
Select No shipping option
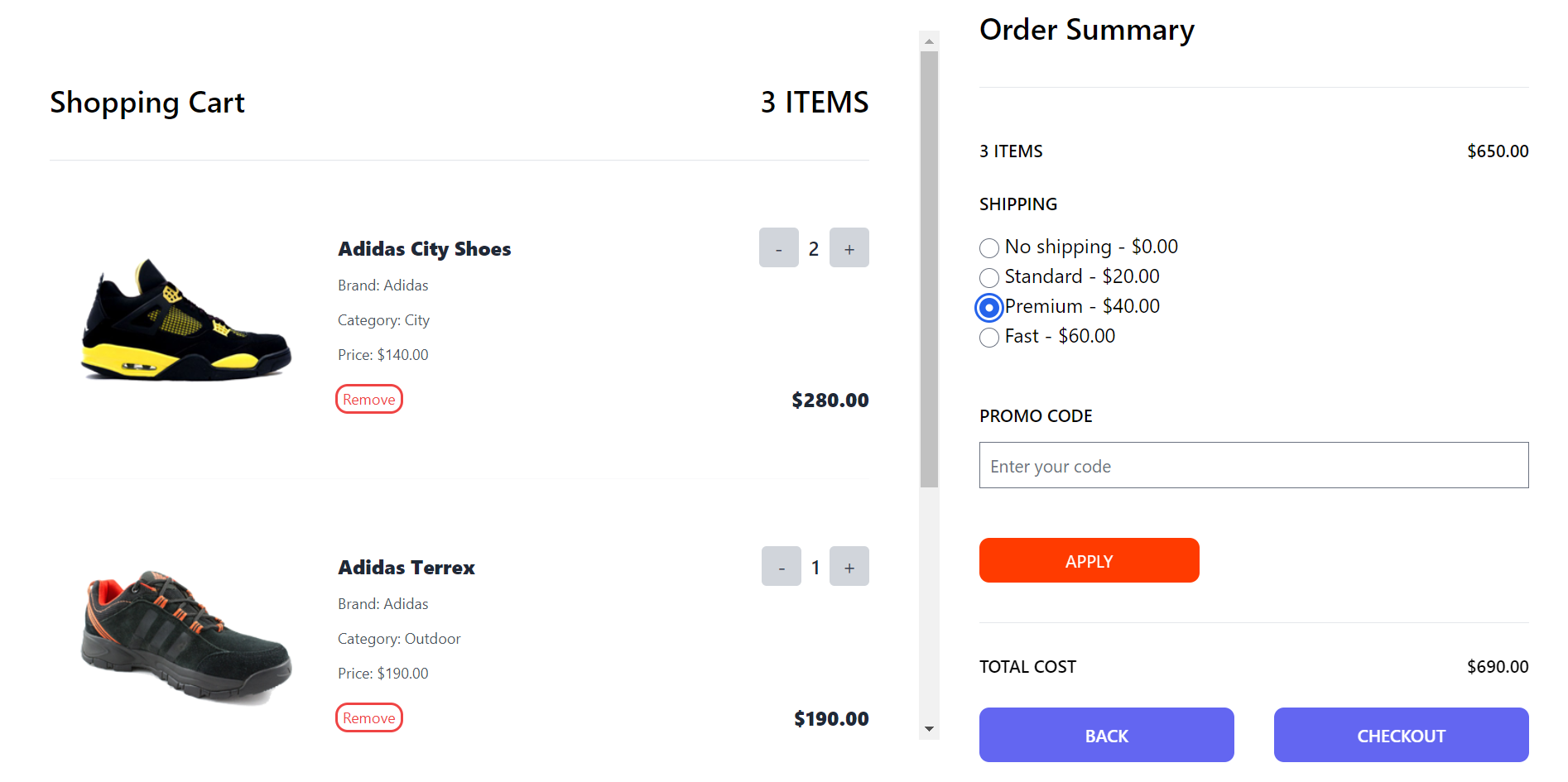989,248
